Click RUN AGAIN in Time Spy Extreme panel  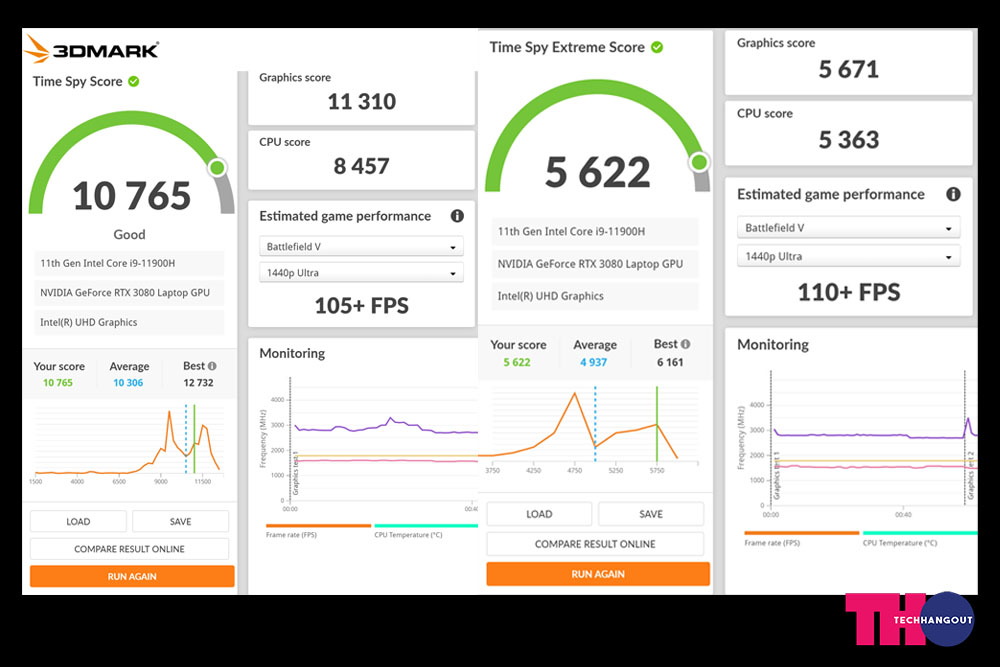(598, 574)
